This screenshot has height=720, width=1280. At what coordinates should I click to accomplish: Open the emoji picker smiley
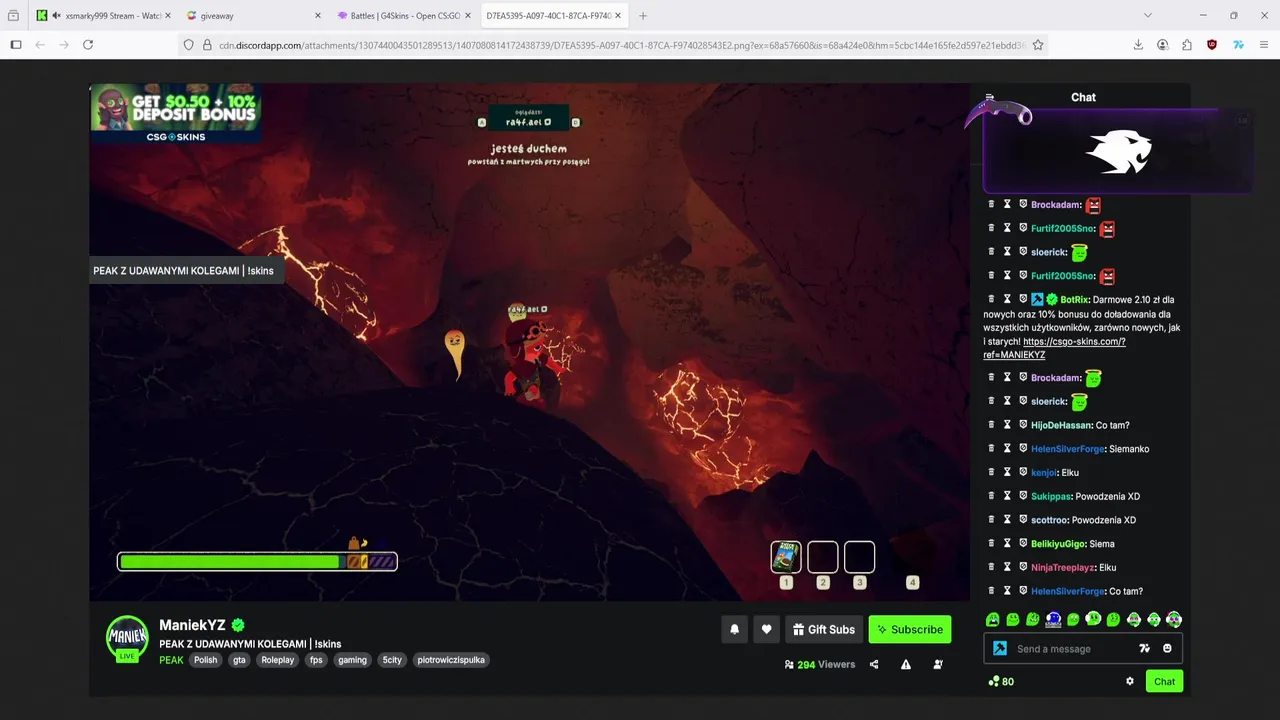point(1167,649)
